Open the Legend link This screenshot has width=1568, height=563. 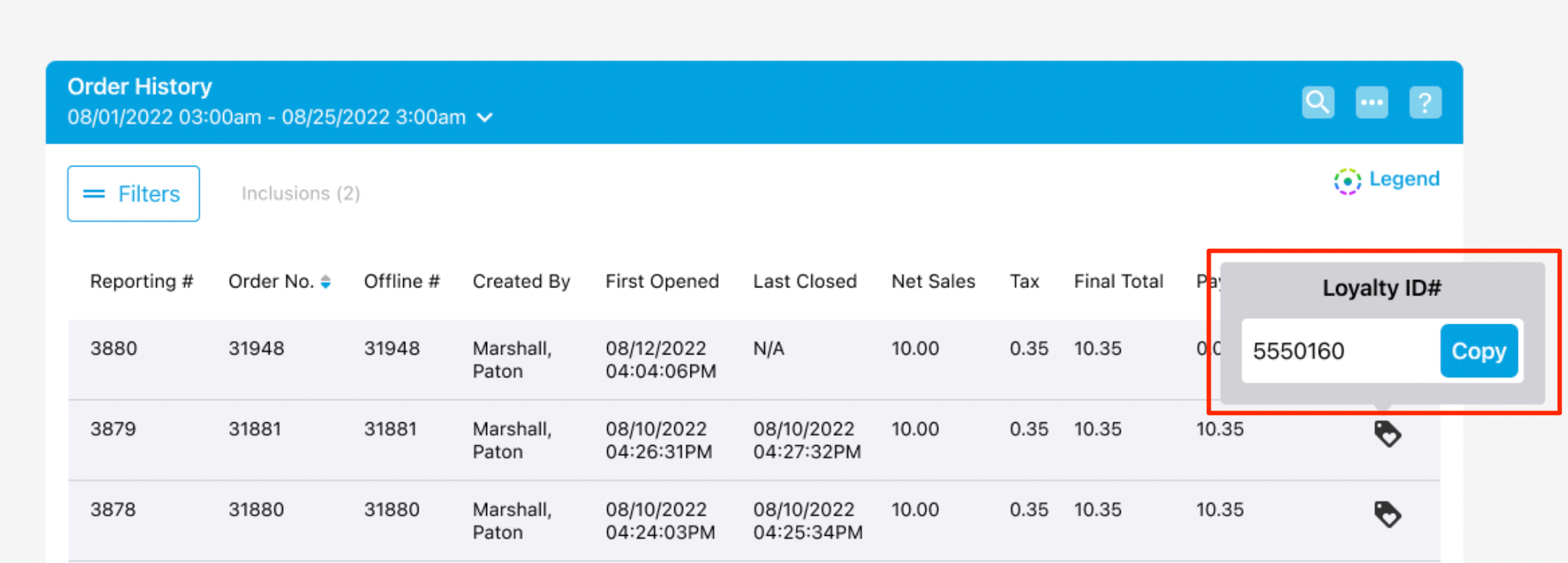click(x=1404, y=179)
